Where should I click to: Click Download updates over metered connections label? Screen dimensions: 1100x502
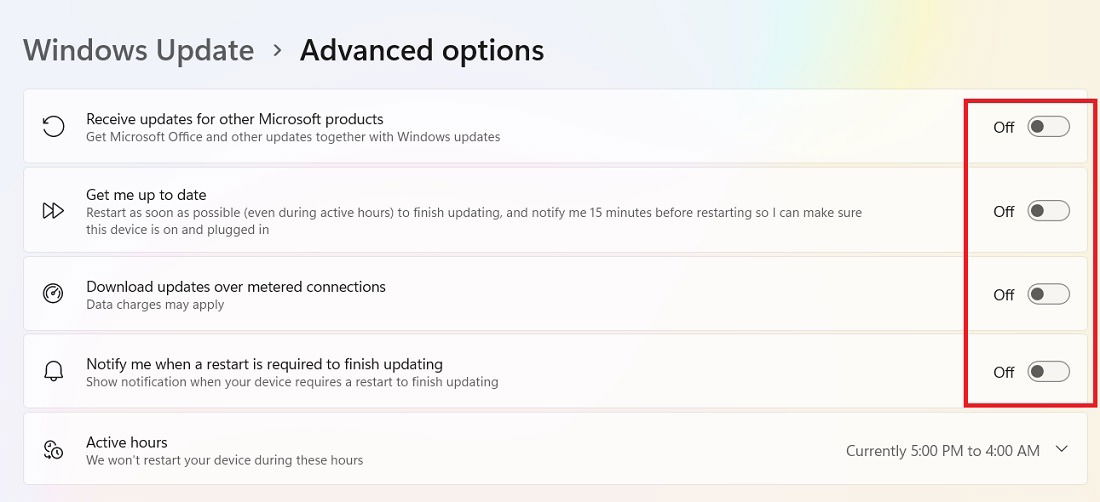click(236, 287)
